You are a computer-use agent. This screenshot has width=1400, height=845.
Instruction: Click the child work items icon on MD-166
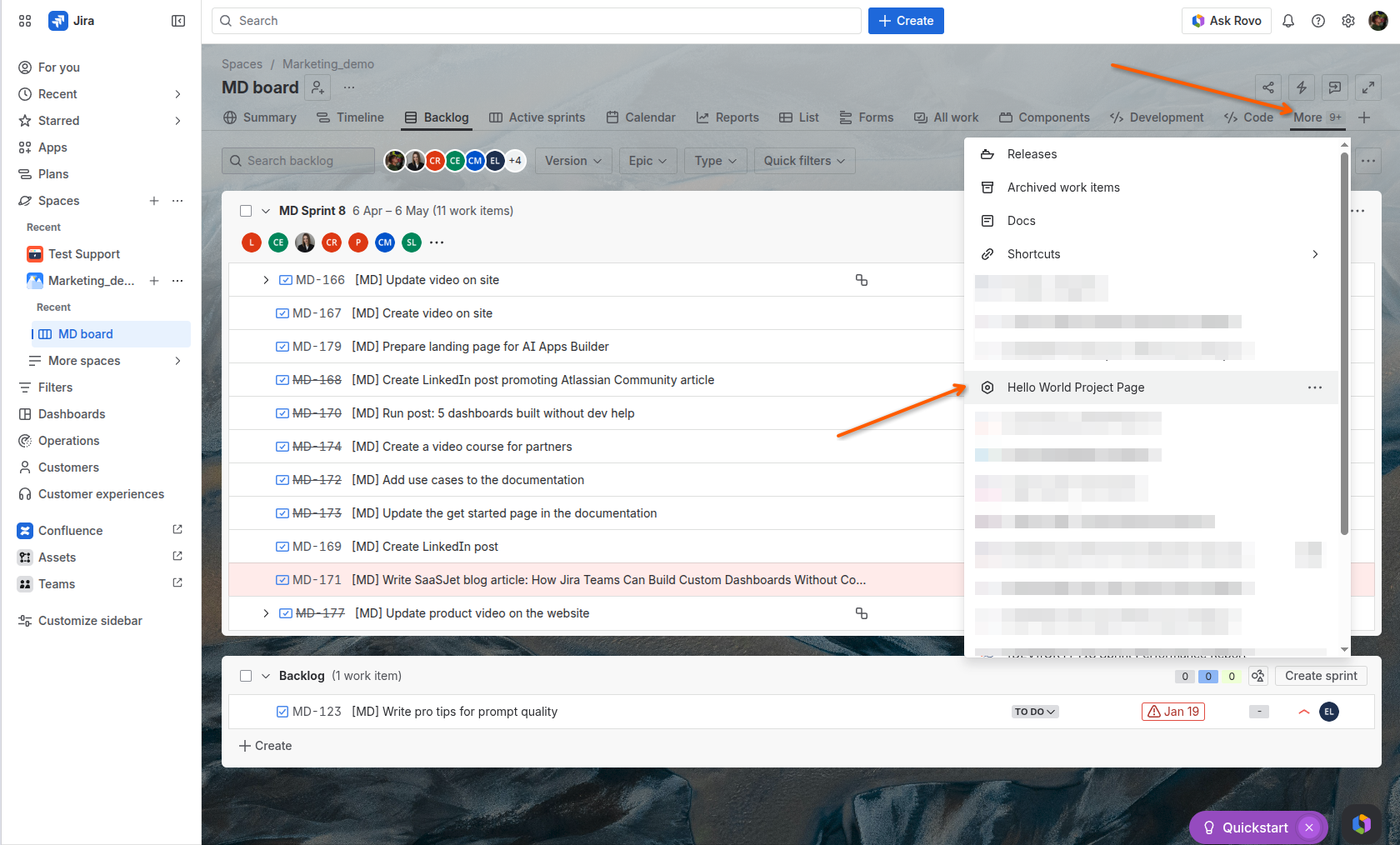tap(862, 280)
